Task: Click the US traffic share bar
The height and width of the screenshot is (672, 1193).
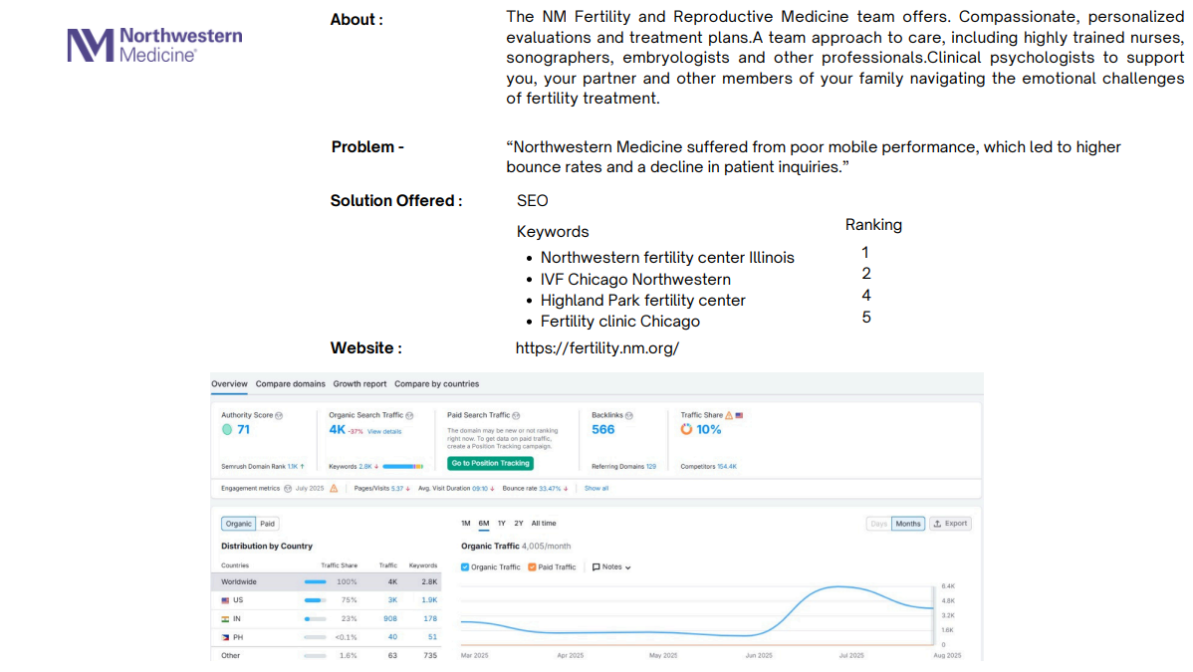Action: 315,600
